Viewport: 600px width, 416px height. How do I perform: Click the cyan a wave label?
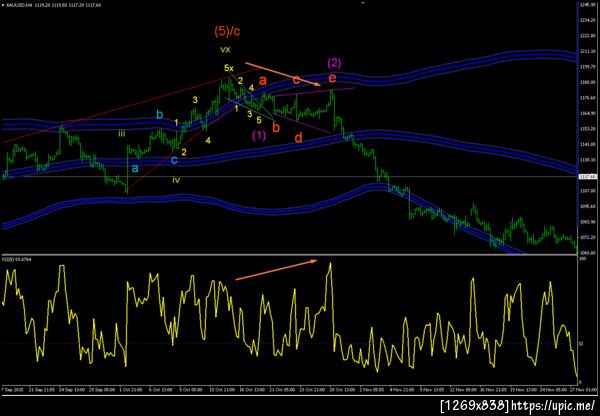click(x=135, y=168)
